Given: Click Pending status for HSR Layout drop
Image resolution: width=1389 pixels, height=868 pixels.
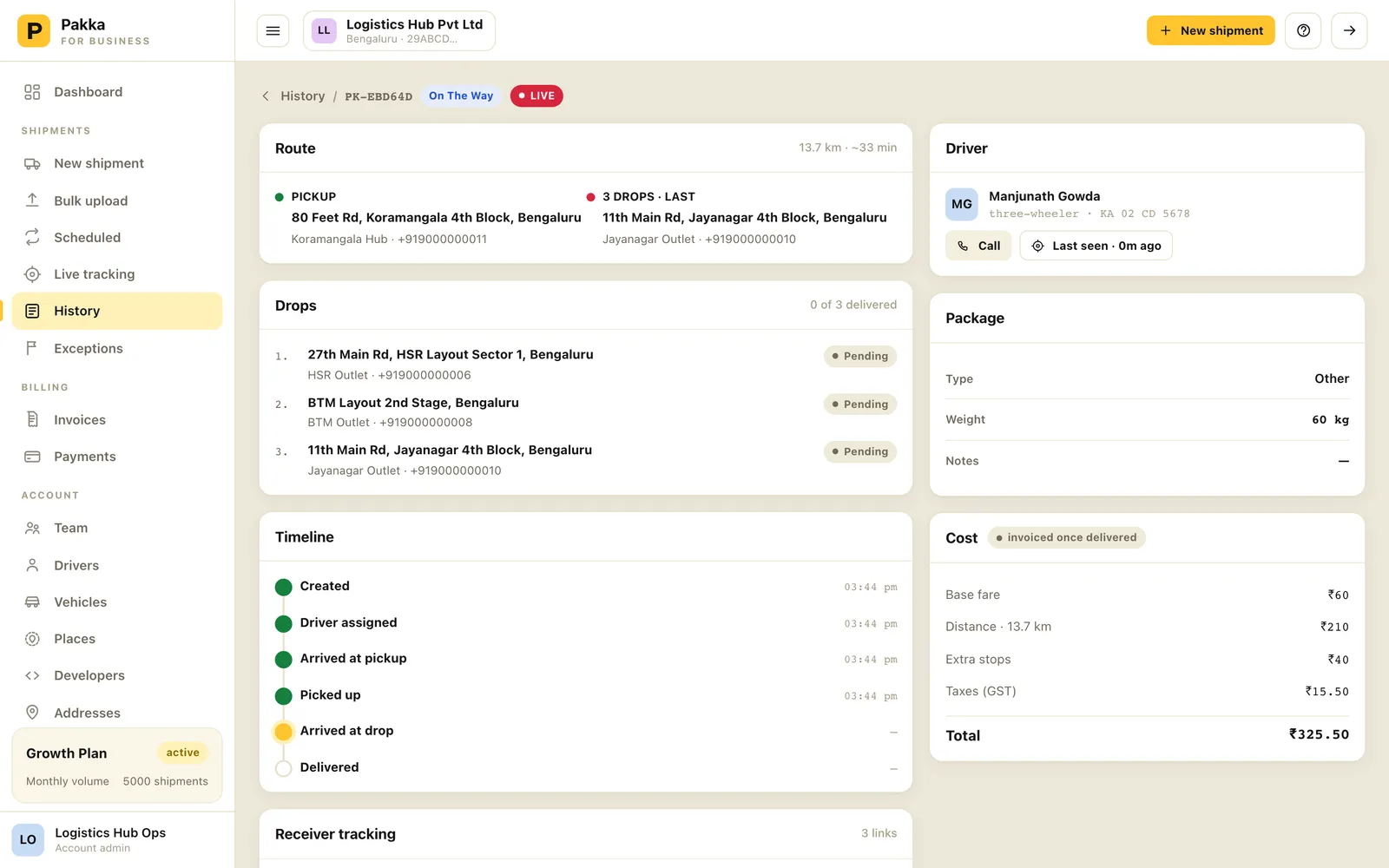Looking at the screenshot, I should (x=860, y=356).
